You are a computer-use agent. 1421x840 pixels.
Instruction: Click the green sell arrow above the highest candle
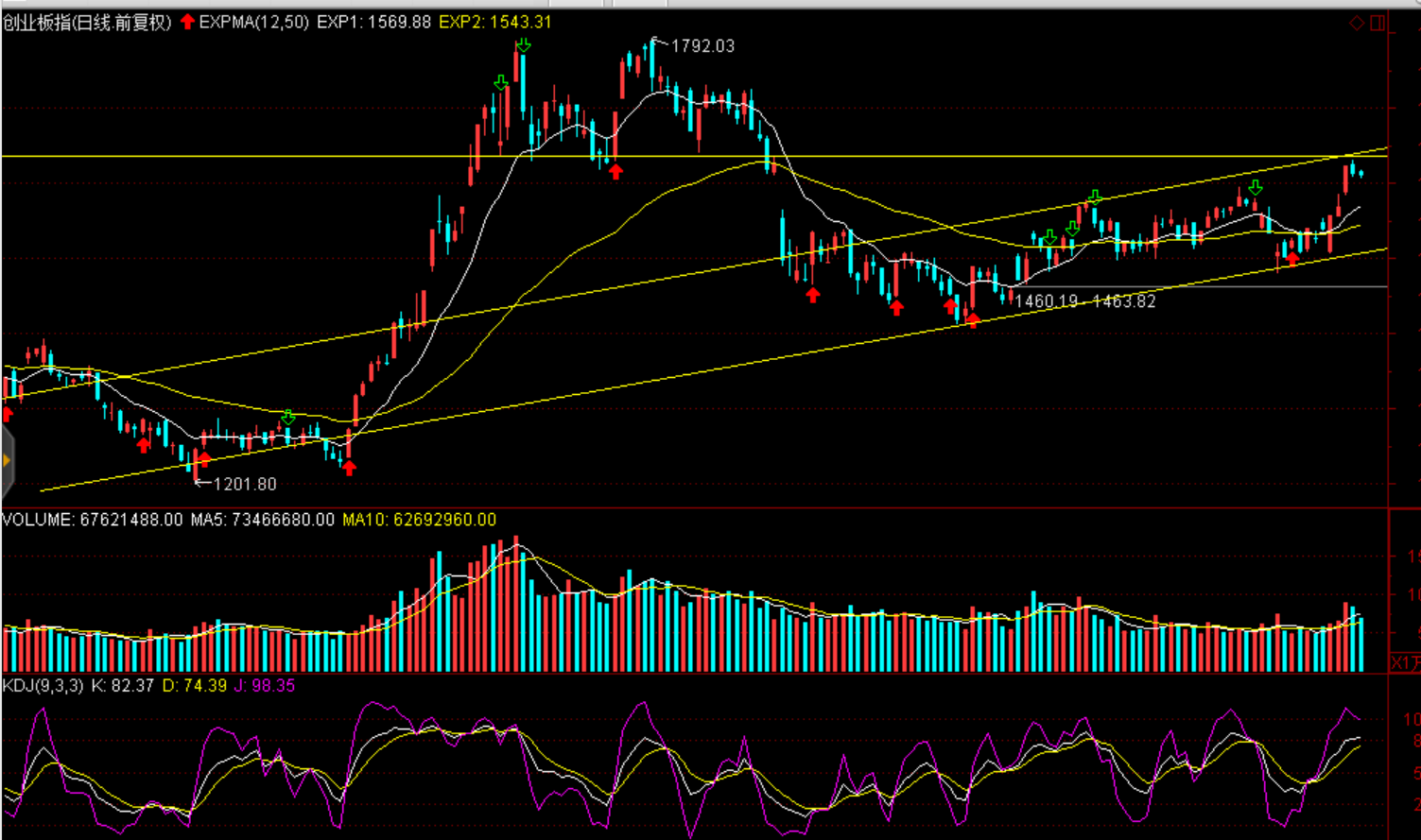tap(523, 45)
